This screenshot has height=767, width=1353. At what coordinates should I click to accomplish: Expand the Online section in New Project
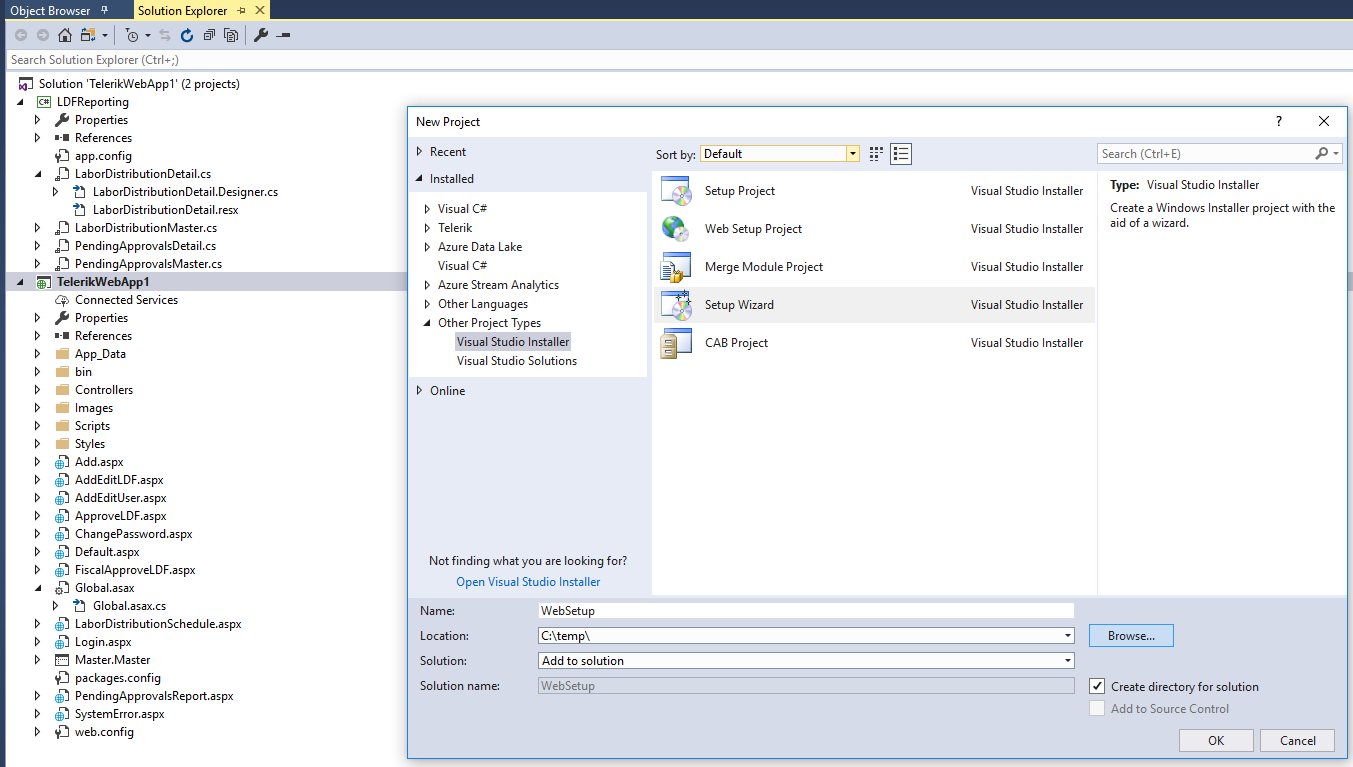click(420, 391)
